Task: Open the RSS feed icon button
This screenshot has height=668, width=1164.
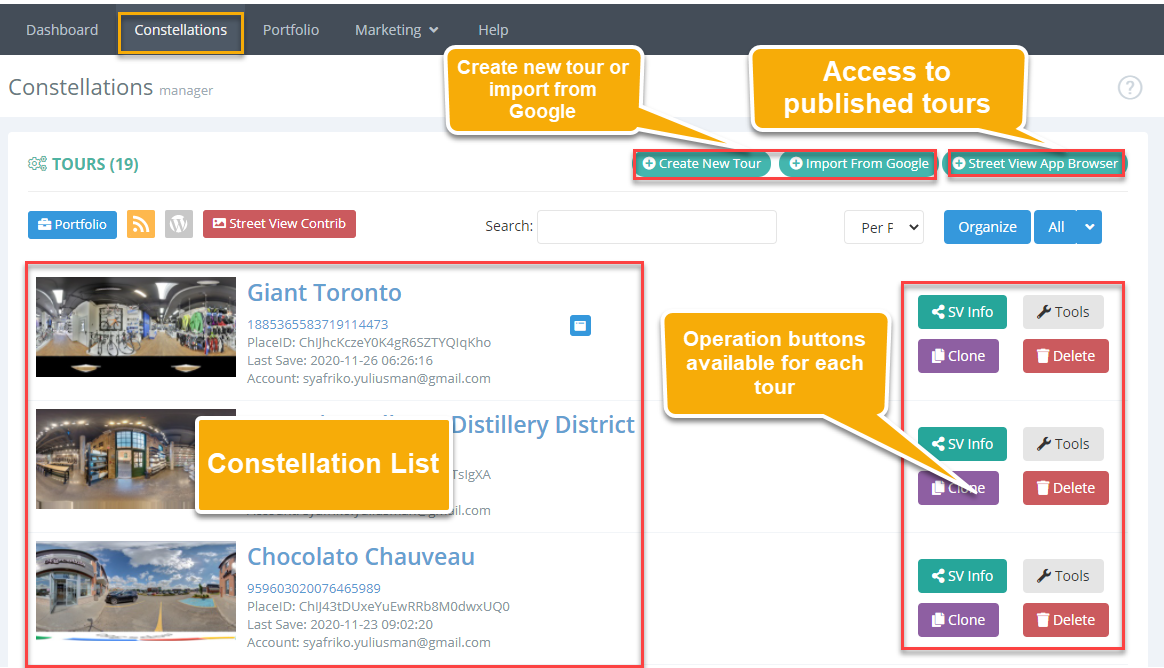Action: 141,224
